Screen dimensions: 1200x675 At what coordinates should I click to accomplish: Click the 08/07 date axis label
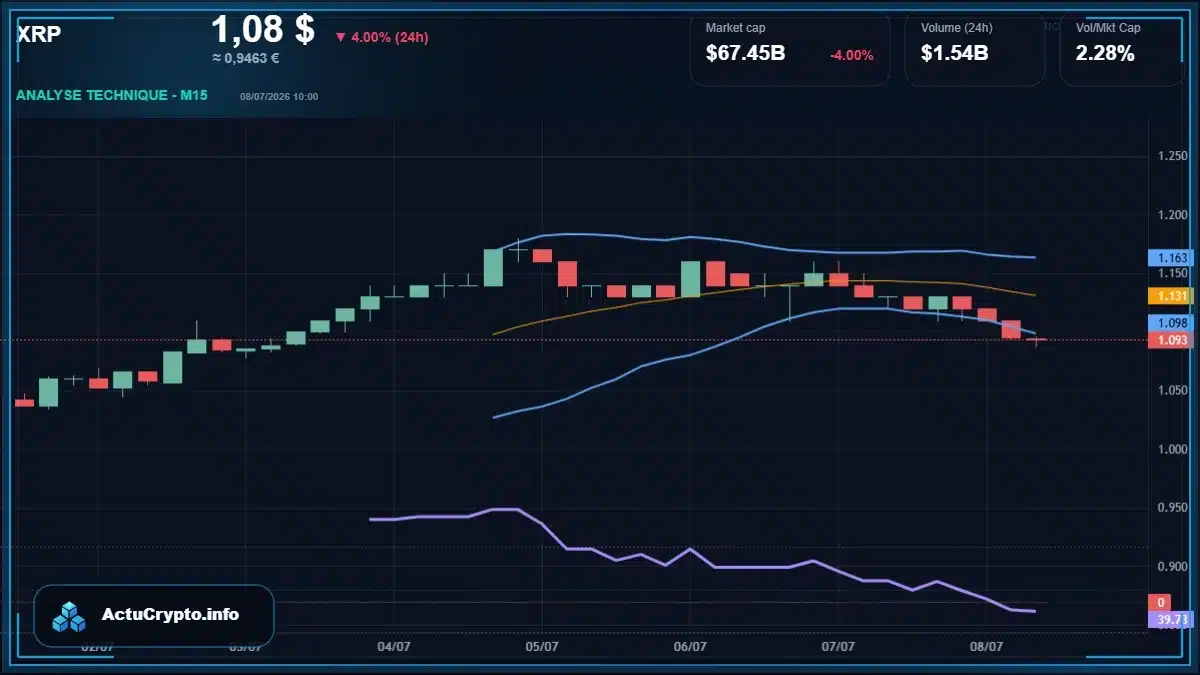click(x=987, y=646)
